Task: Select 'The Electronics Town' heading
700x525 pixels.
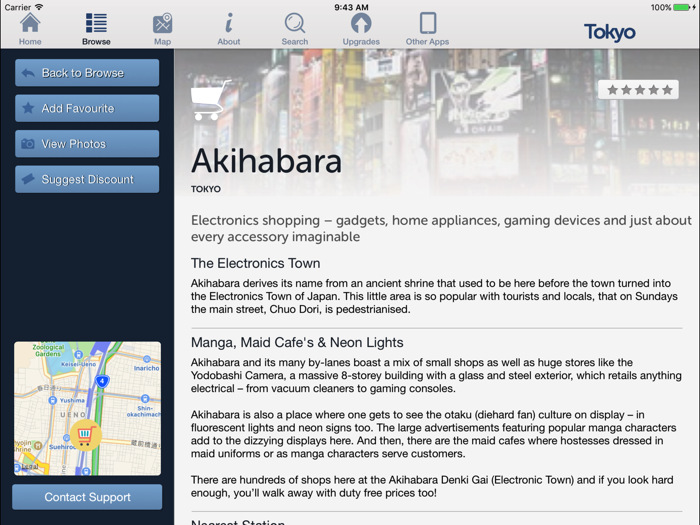Action: [x=255, y=263]
